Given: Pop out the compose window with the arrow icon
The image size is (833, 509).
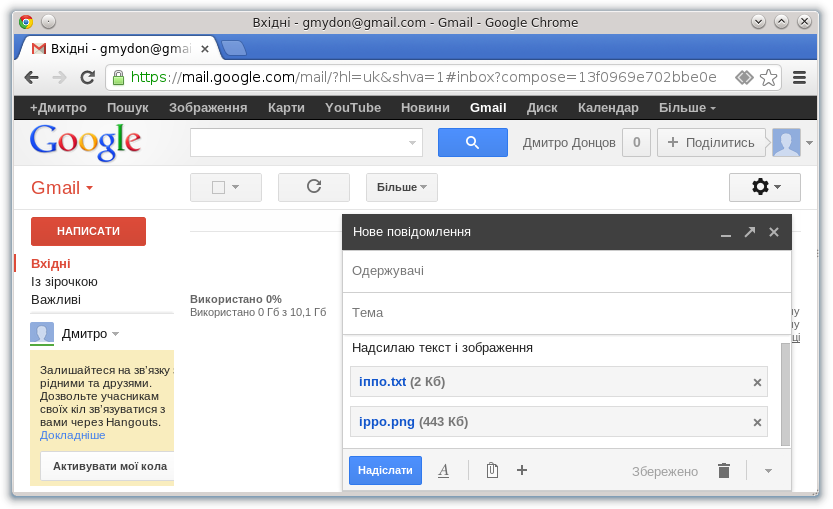Looking at the screenshot, I should (750, 232).
